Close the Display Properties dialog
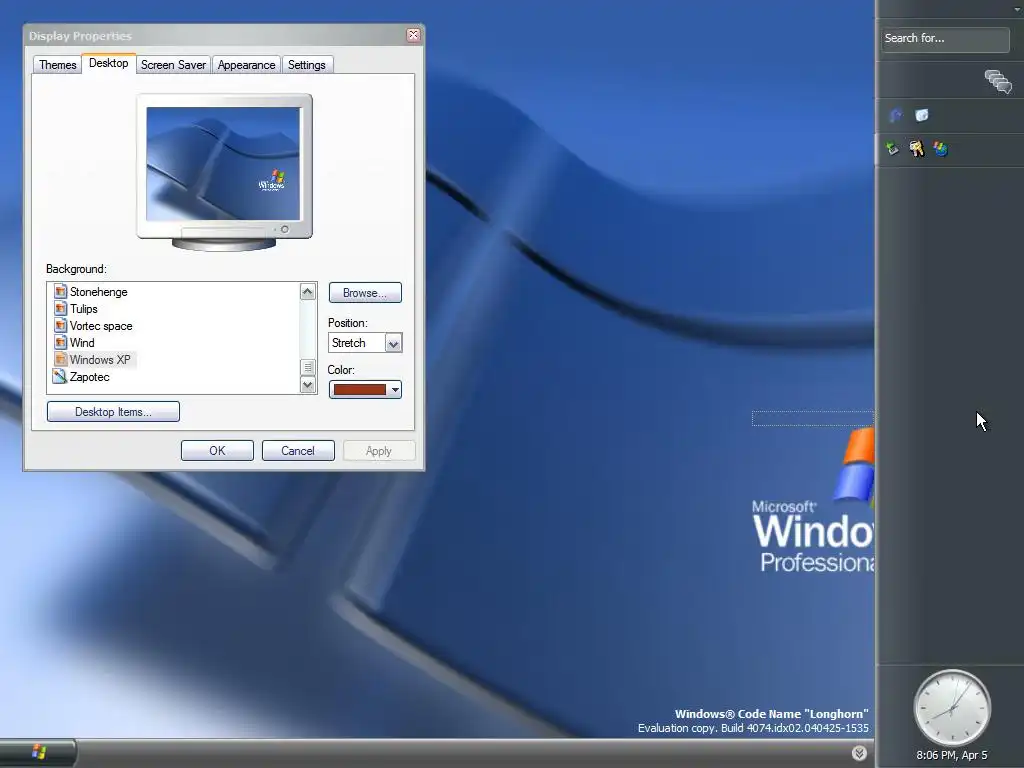 click(413, 35)
